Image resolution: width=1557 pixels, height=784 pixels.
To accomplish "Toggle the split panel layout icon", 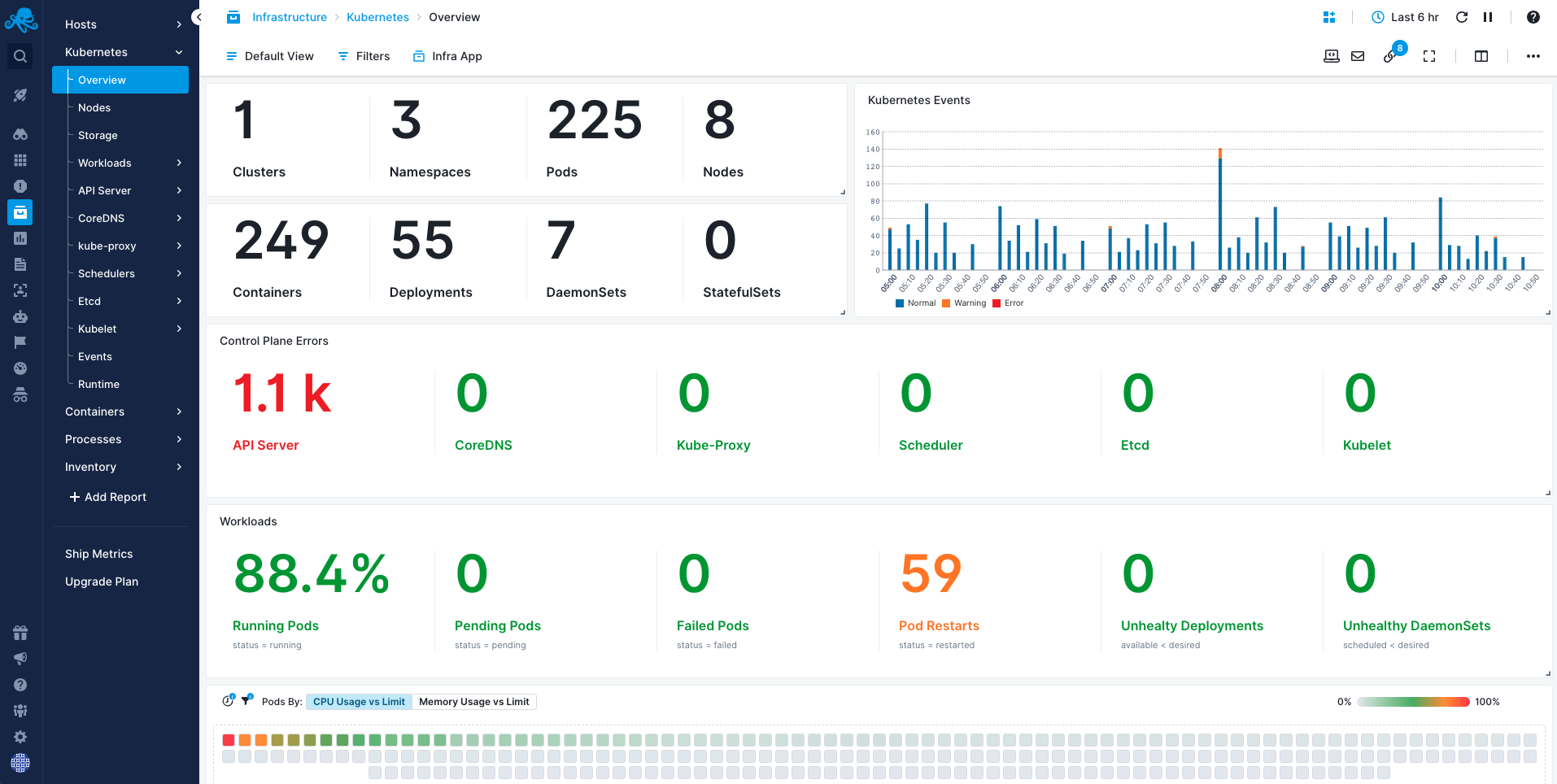I will [1481, 56].
